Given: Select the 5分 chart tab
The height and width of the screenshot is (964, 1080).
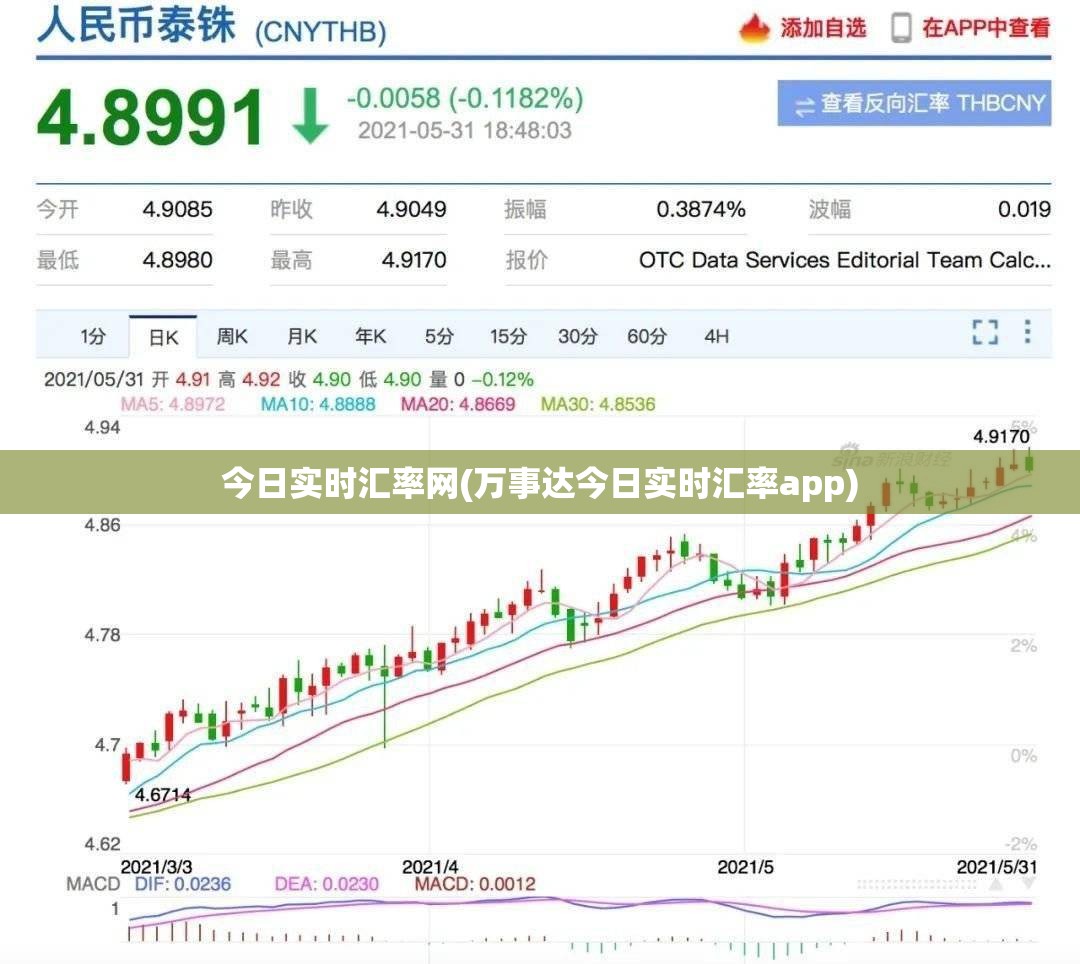Looking at the screenshot, I should (439, 337).
